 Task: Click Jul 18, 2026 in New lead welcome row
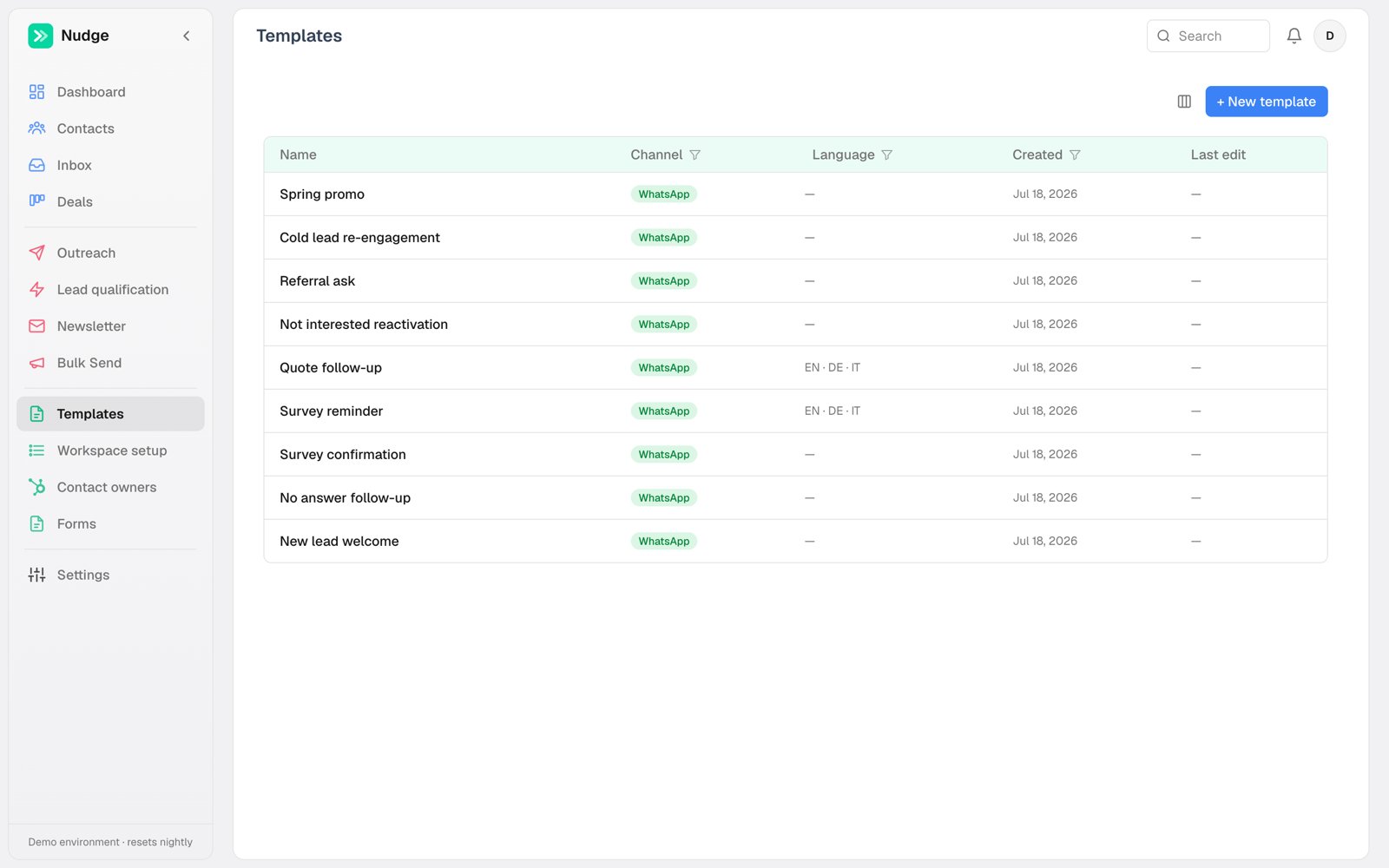pyautogui.click(x=1044, y=542)
